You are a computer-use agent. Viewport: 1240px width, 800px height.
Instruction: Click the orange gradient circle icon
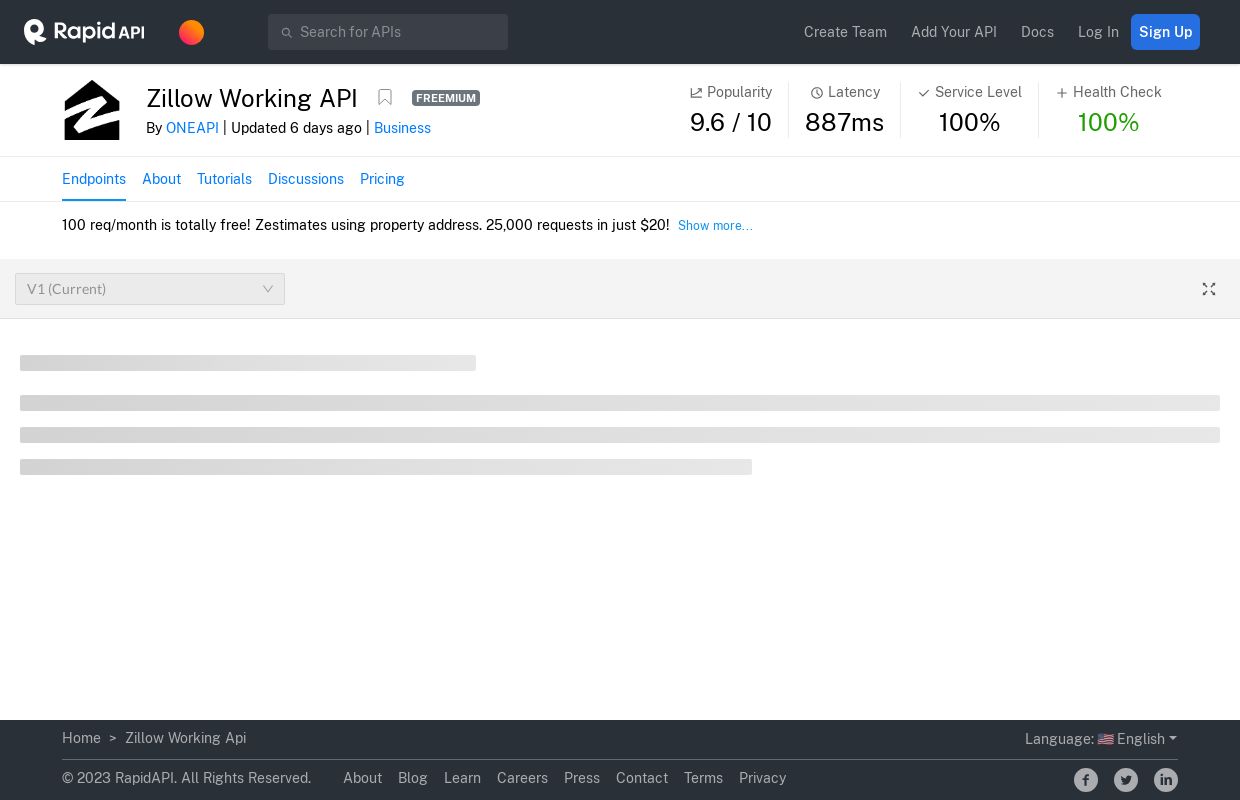[x=191, y=32]
